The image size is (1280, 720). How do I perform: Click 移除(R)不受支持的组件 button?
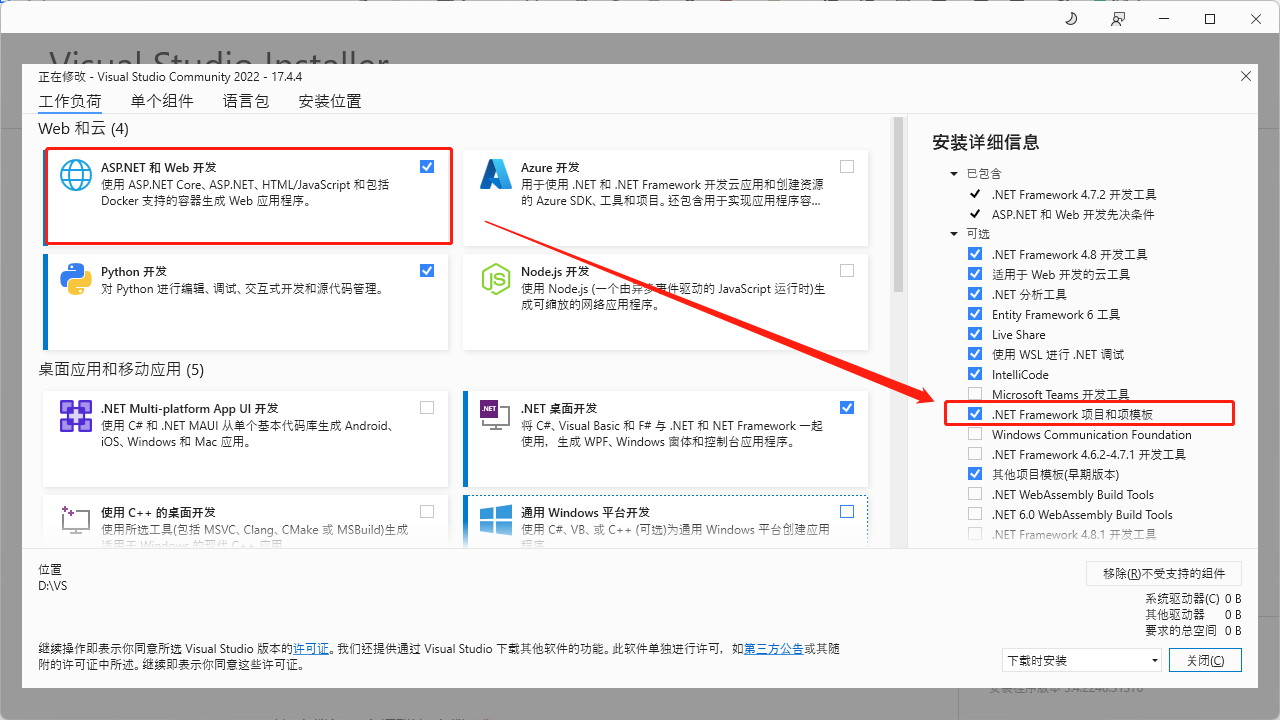coord(1164,573)
